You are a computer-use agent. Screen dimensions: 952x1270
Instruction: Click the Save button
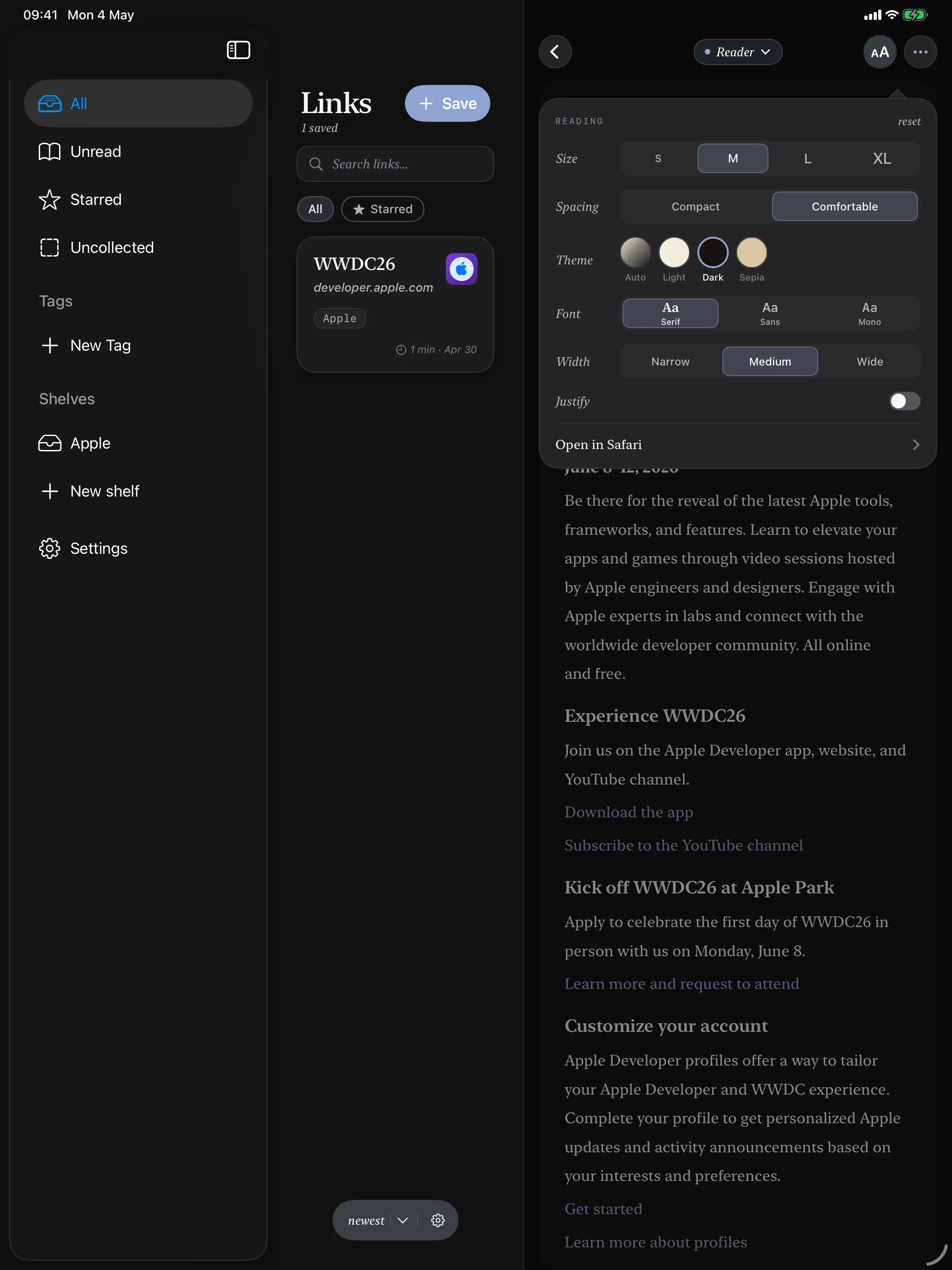(x=447, y=103)
